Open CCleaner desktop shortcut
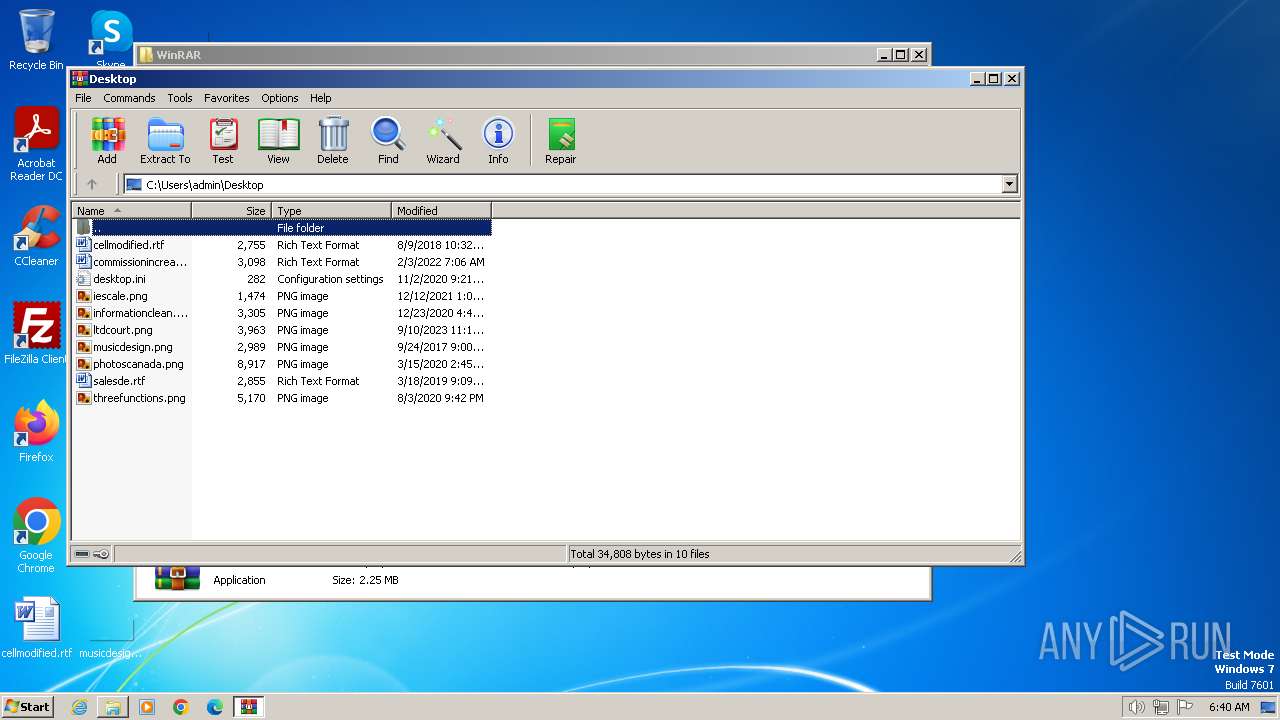The height and width of the screenshot is (720, 1280). (x=36, y=236)
